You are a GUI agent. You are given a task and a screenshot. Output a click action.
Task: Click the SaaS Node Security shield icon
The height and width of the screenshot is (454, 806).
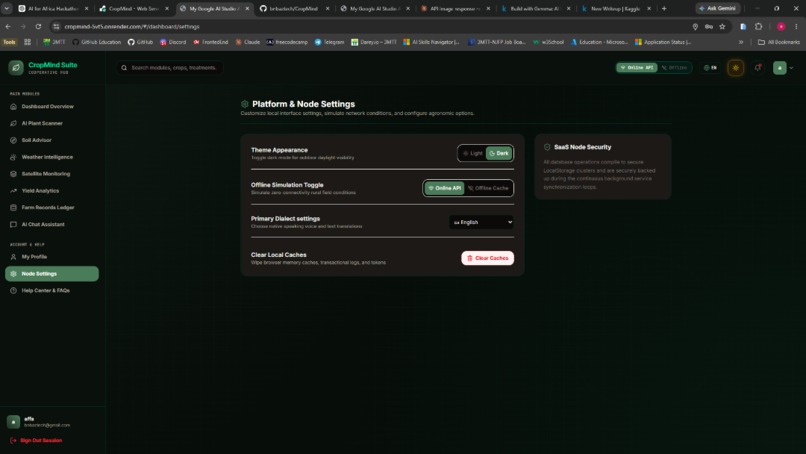pyautogui.click(x=547, y=147)
